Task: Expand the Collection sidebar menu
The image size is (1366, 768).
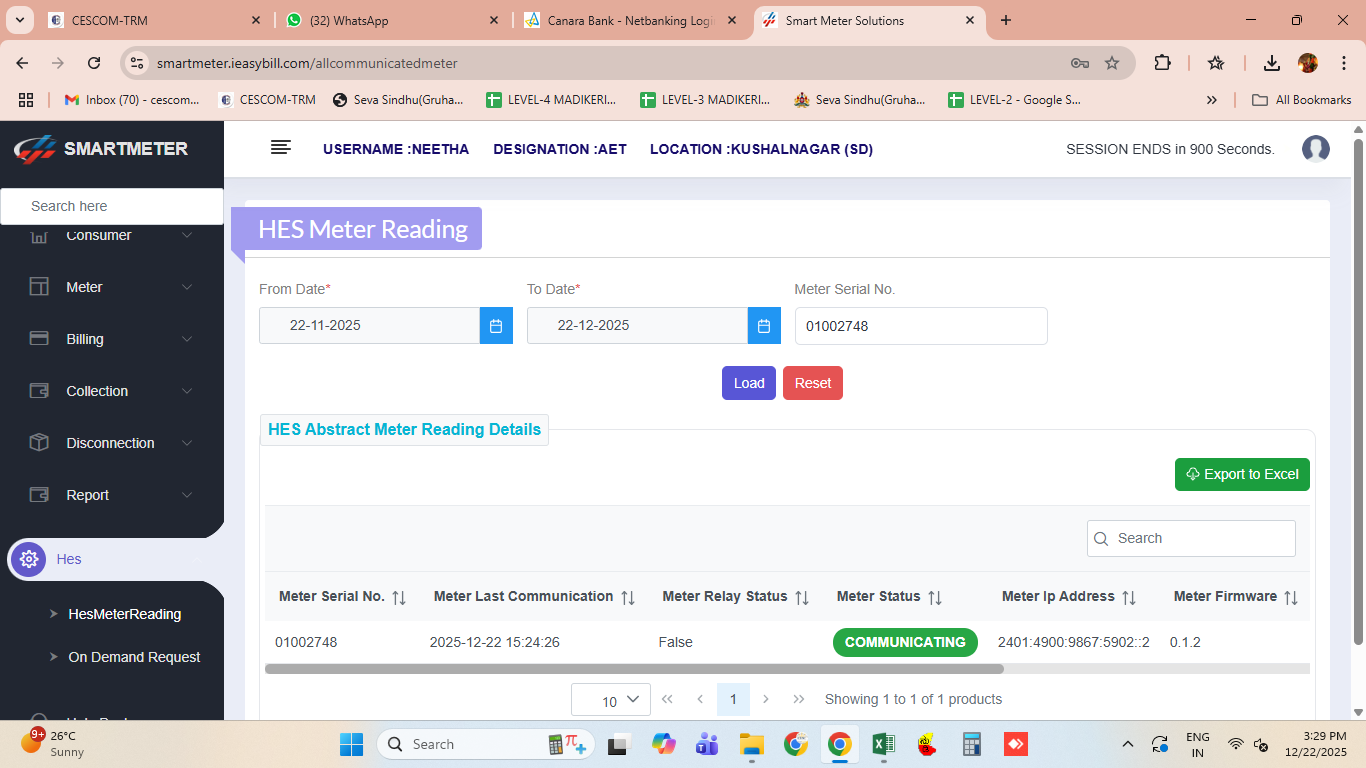Action: 112,391
